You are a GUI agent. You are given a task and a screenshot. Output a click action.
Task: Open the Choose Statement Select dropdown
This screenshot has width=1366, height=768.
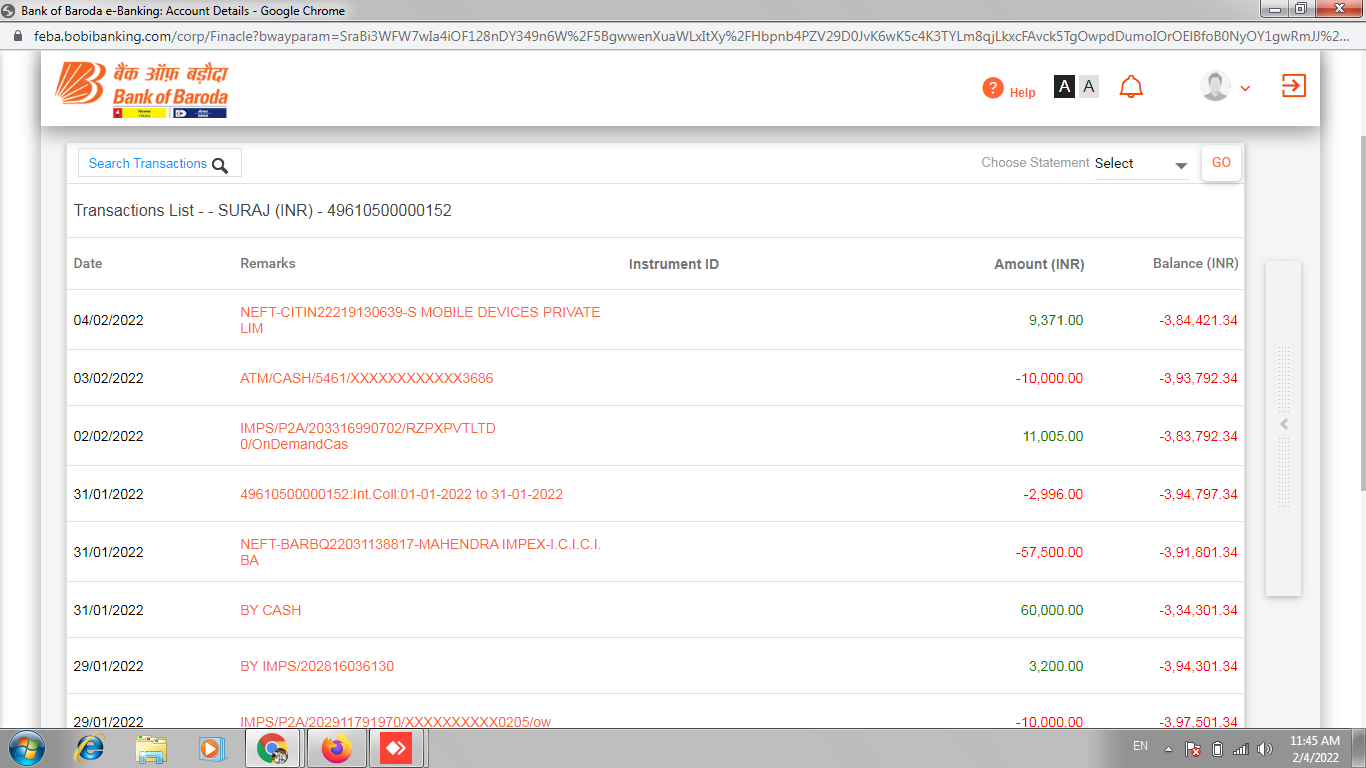1142,164
